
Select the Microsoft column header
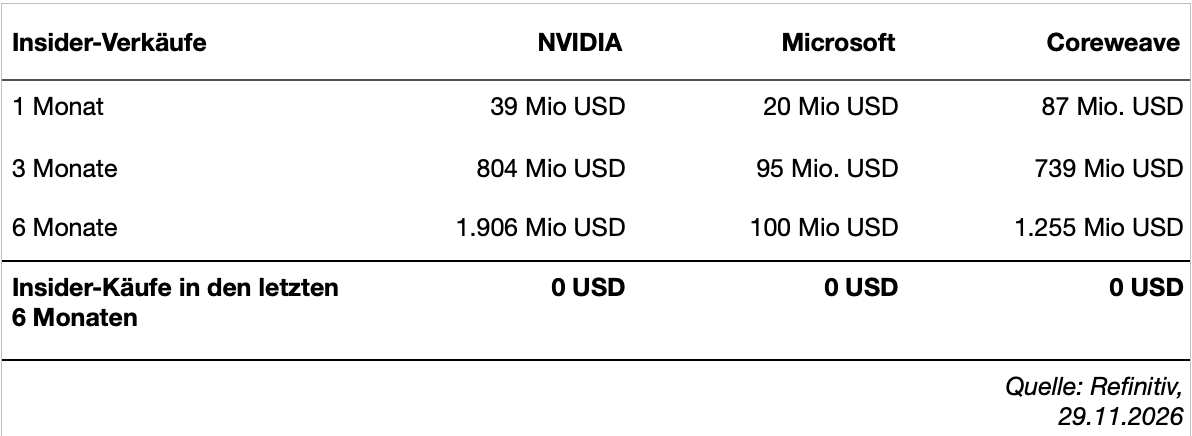838,43
